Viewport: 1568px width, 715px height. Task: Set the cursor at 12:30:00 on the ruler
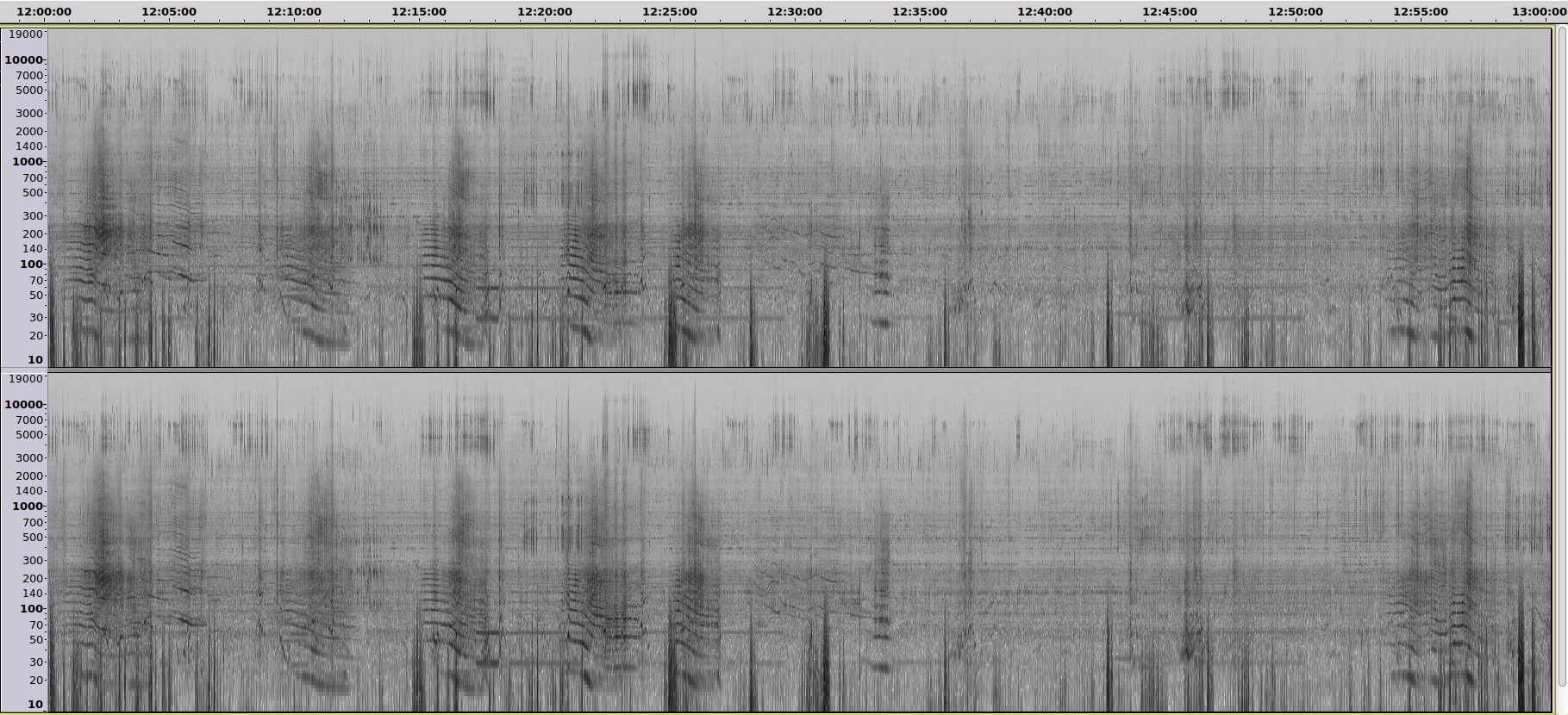point(795,12)
